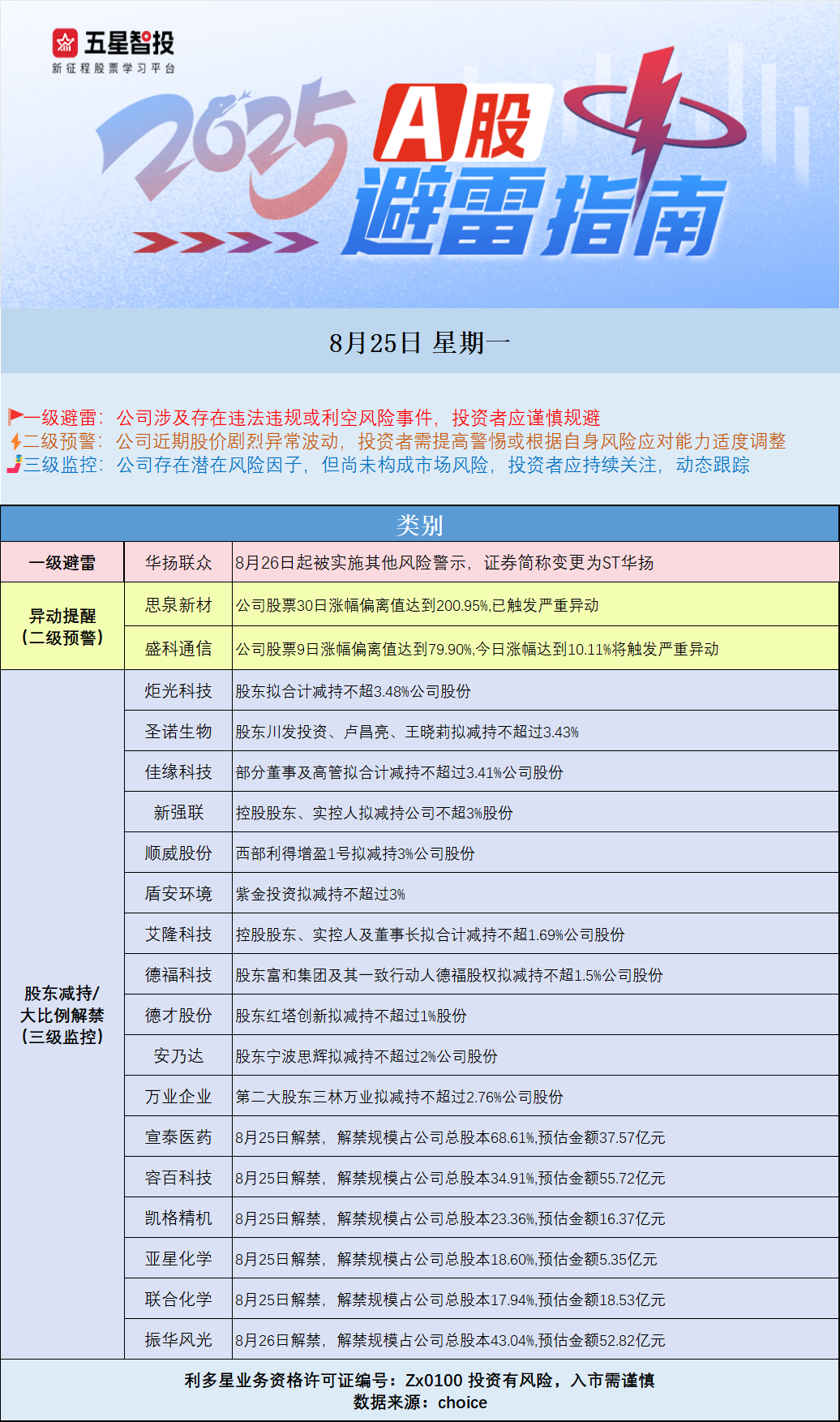Click the 类别 table header
840x1422 pixels.
pos(420,525)
